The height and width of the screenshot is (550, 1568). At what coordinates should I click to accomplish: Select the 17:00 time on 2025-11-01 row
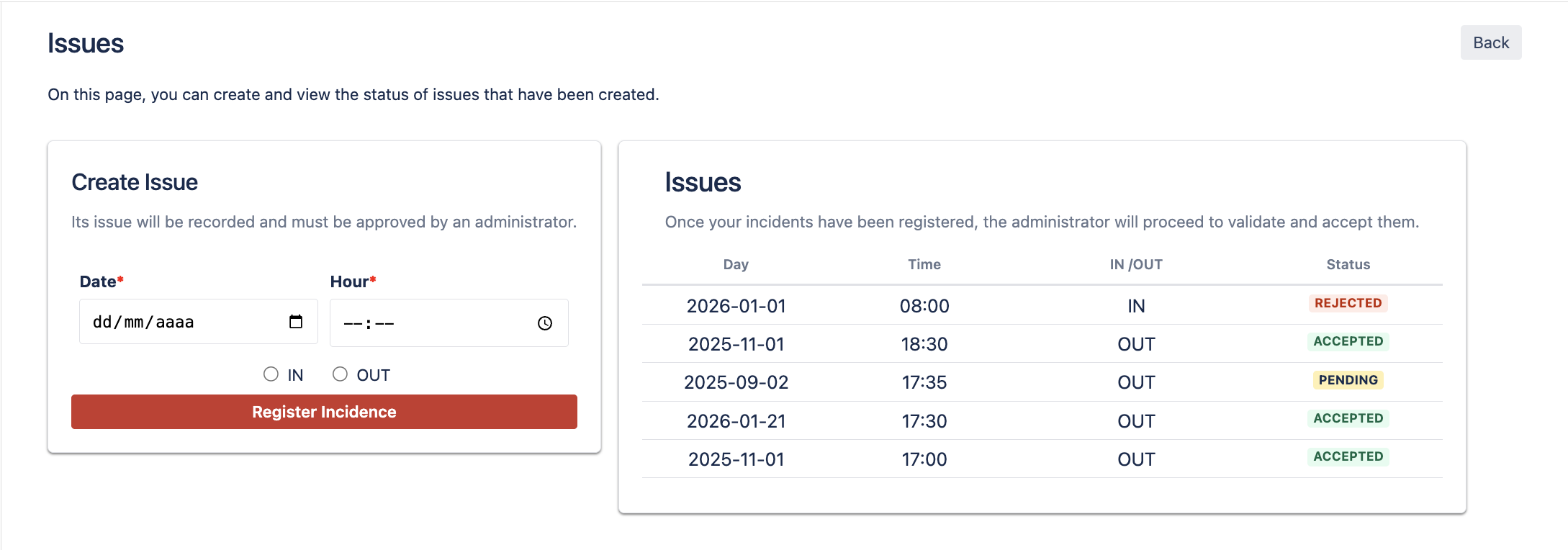point(924,459)
